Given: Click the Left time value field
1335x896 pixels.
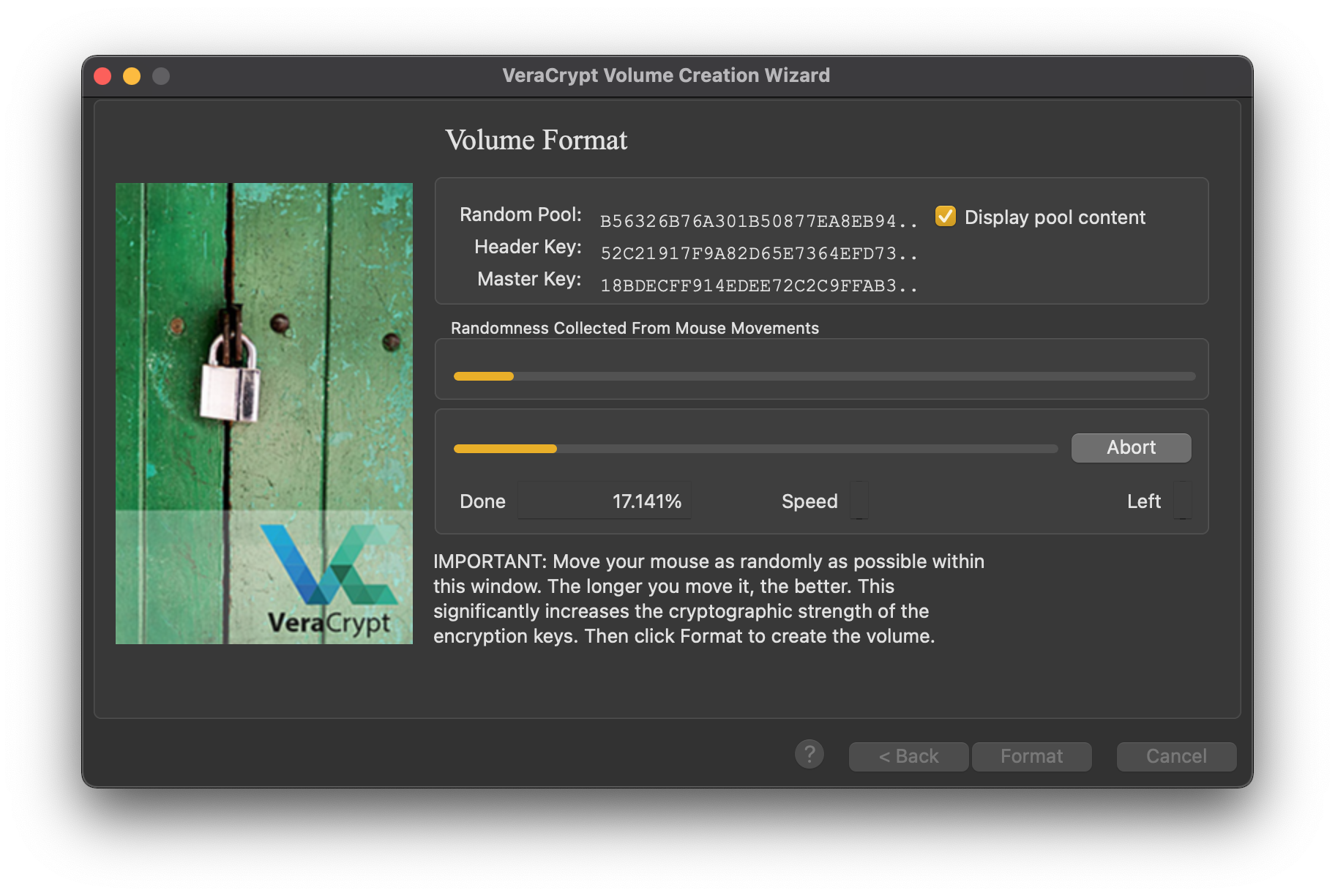Looking at the screenshot, I should coord(1182,501).
